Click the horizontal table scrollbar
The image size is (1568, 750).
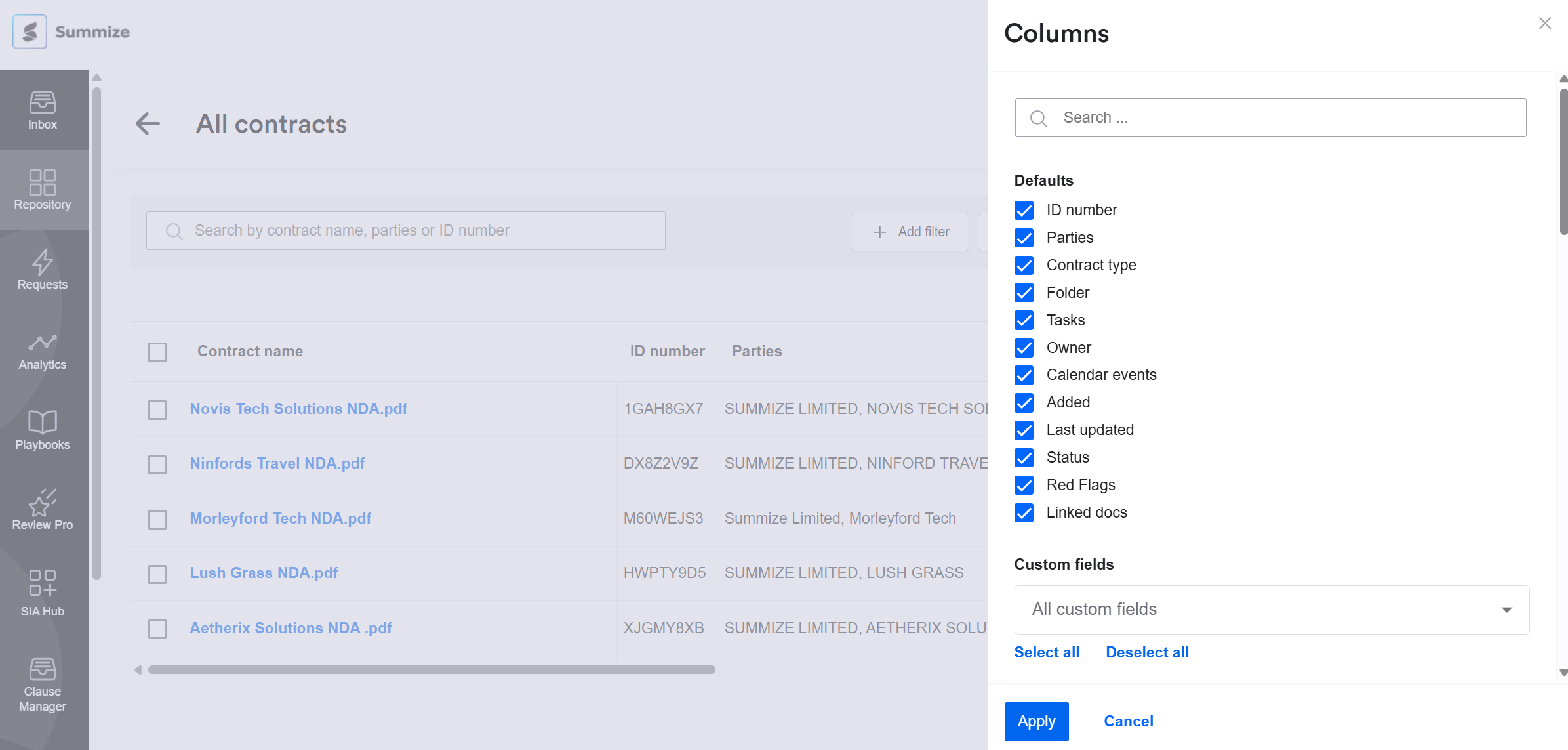431,670
